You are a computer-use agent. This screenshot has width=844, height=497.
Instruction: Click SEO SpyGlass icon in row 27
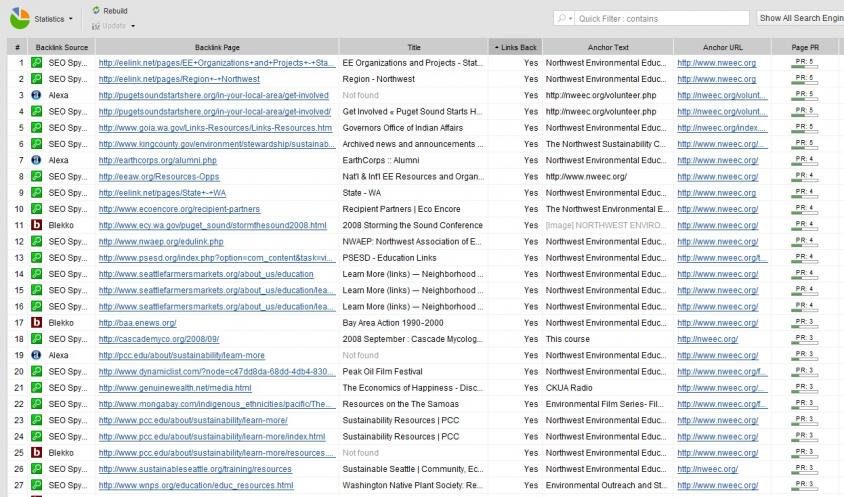36,485
